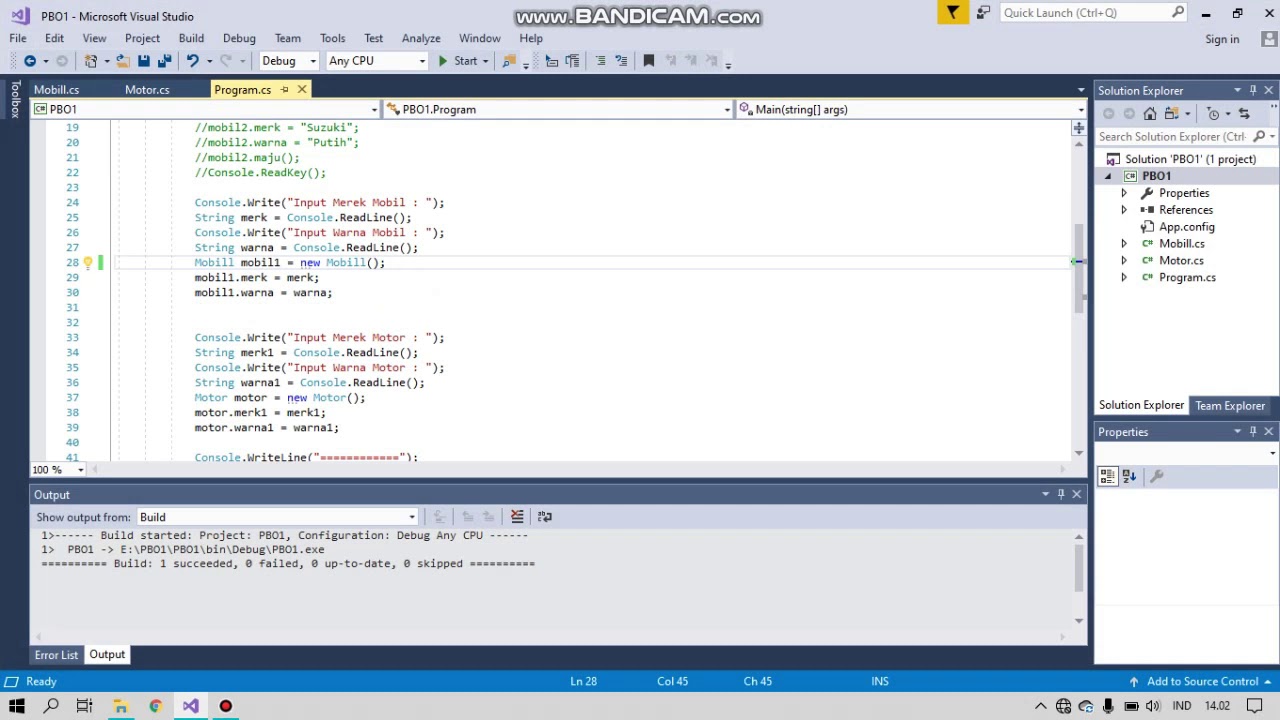Click the Sync with Active Document icon

tap(1244, 113)
